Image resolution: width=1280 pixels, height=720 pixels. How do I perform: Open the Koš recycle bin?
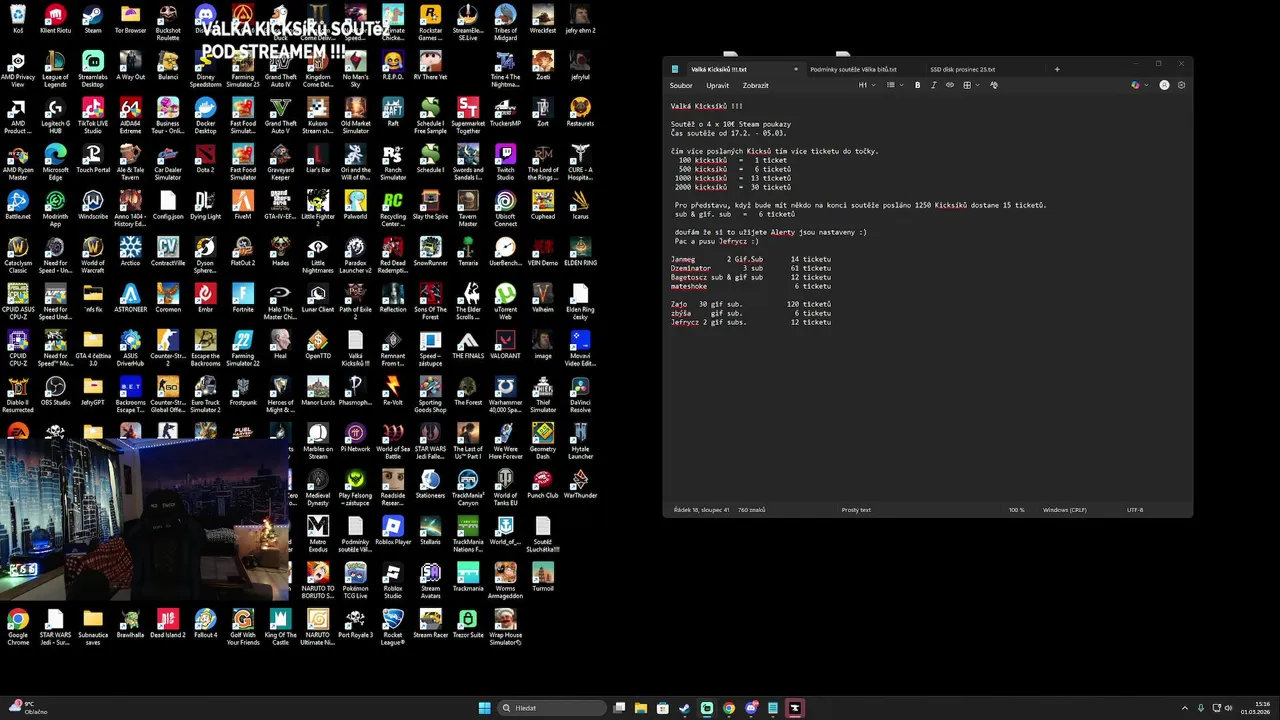coord(18,19)
